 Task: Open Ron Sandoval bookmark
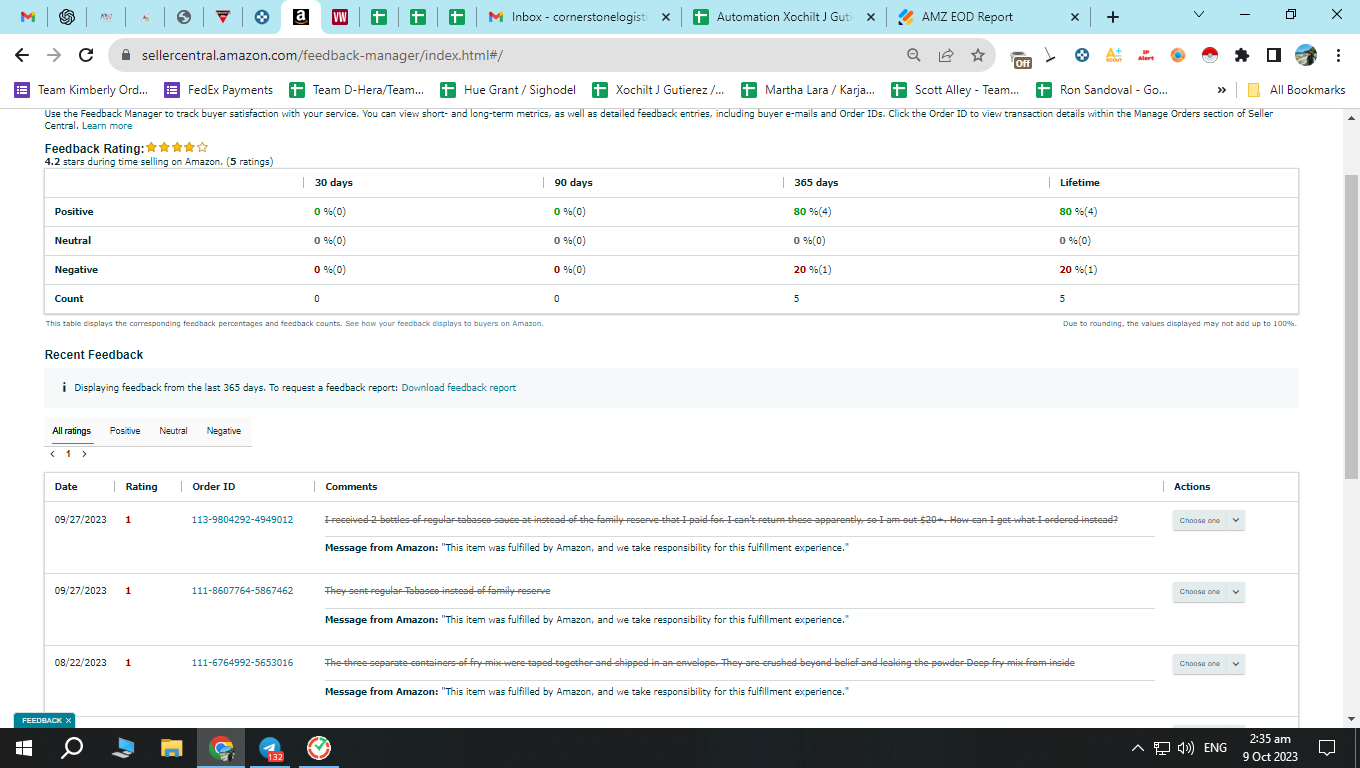click(1102, 90)
